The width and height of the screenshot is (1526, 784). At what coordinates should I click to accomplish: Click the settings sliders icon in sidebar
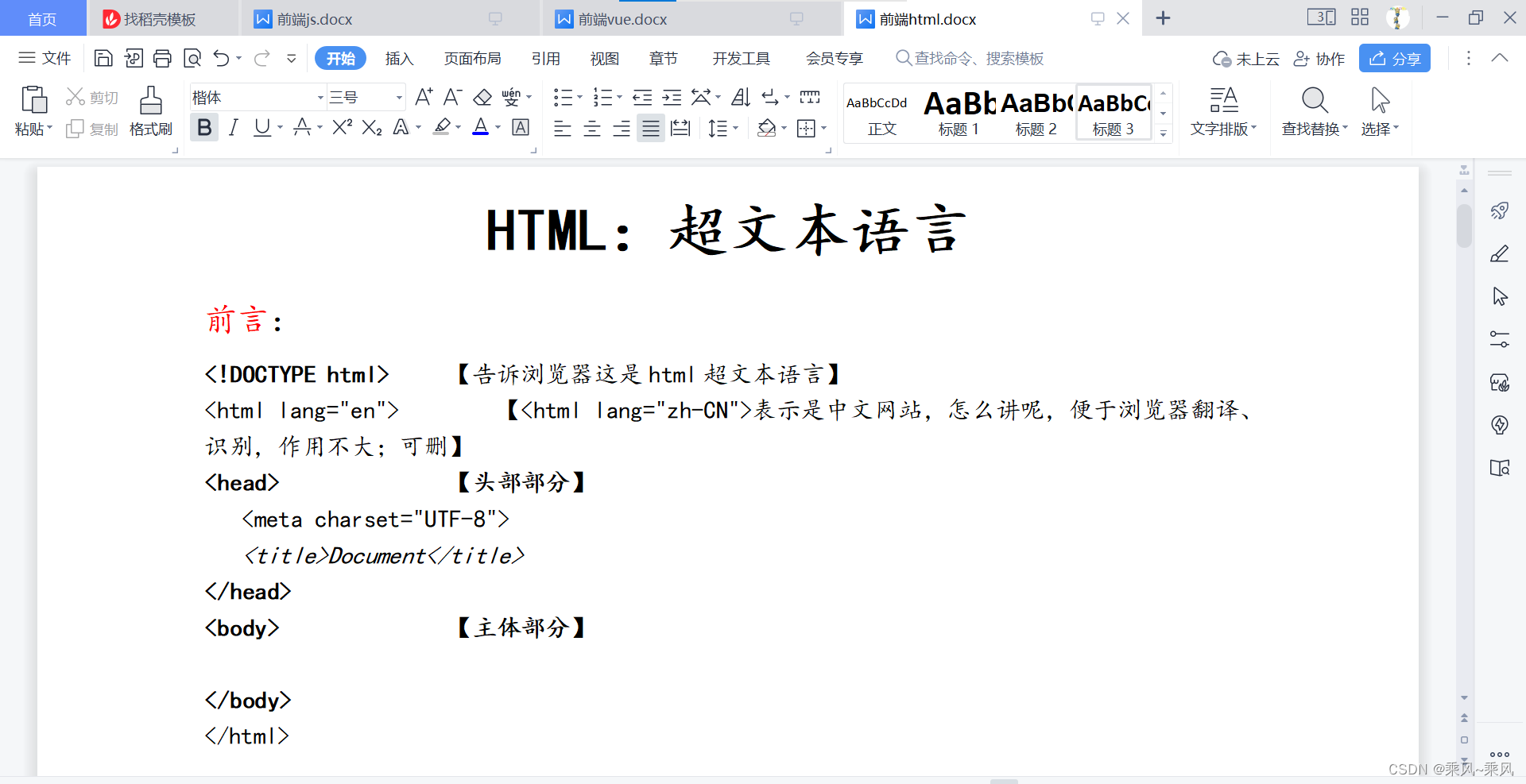[x=1500, y=339]
